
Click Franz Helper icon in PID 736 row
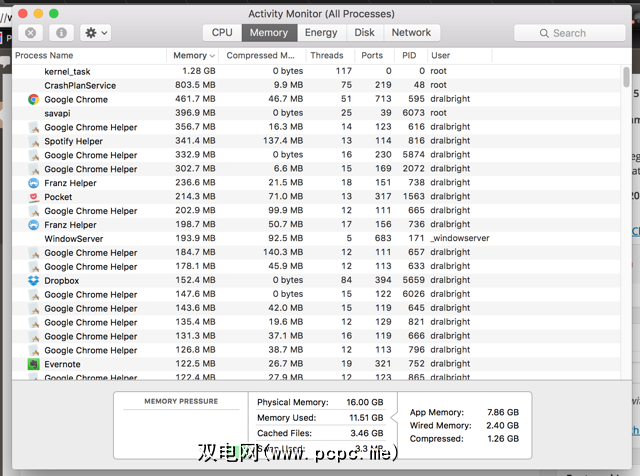pyautogui.click(x=33, y=225)
